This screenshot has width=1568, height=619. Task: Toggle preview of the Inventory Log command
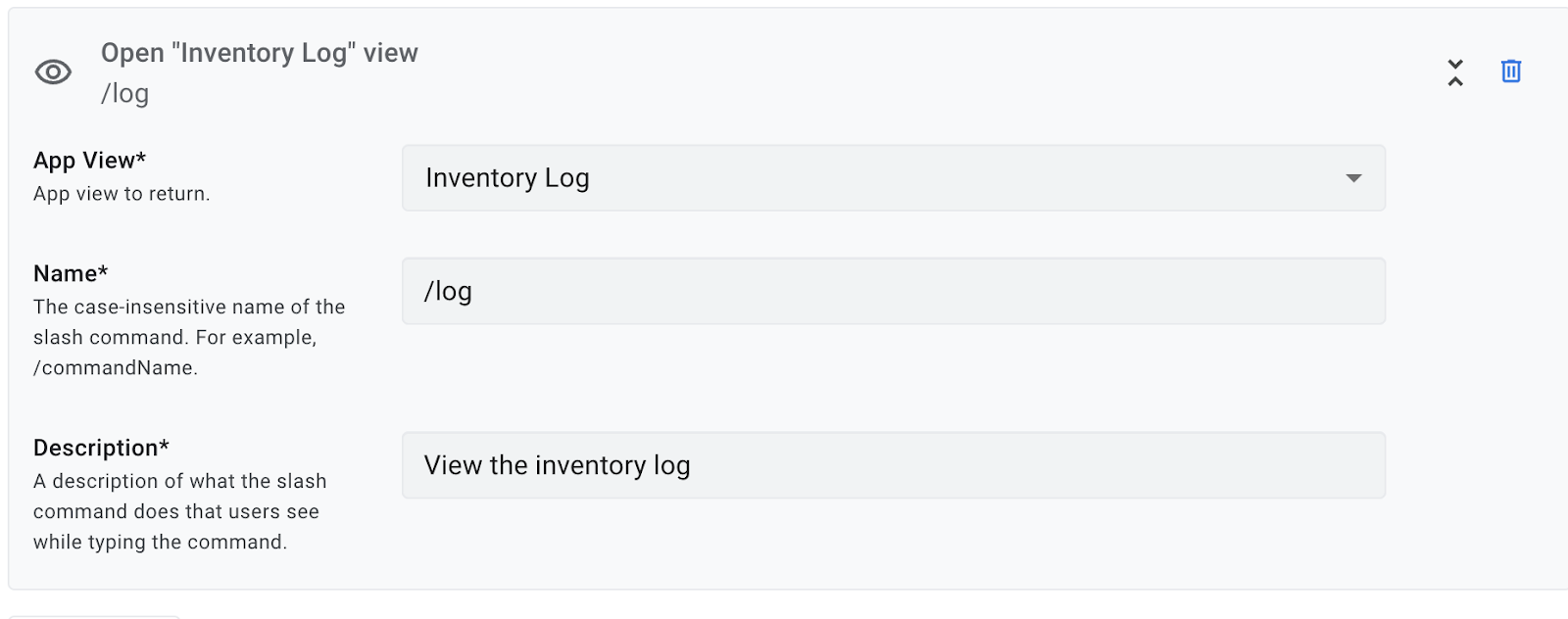[54, 71]
